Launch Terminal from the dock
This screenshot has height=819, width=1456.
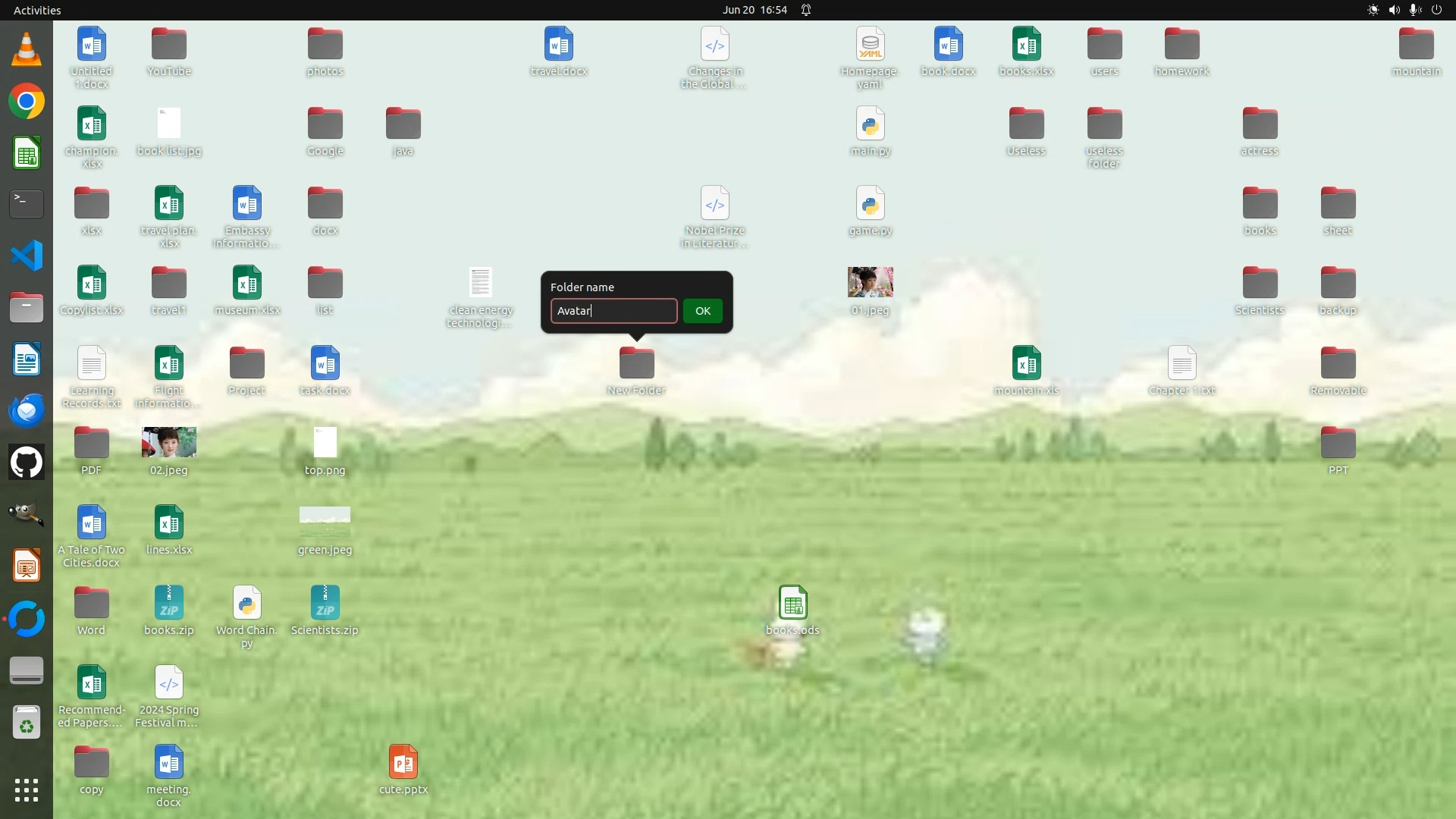[x=27, y=204]
